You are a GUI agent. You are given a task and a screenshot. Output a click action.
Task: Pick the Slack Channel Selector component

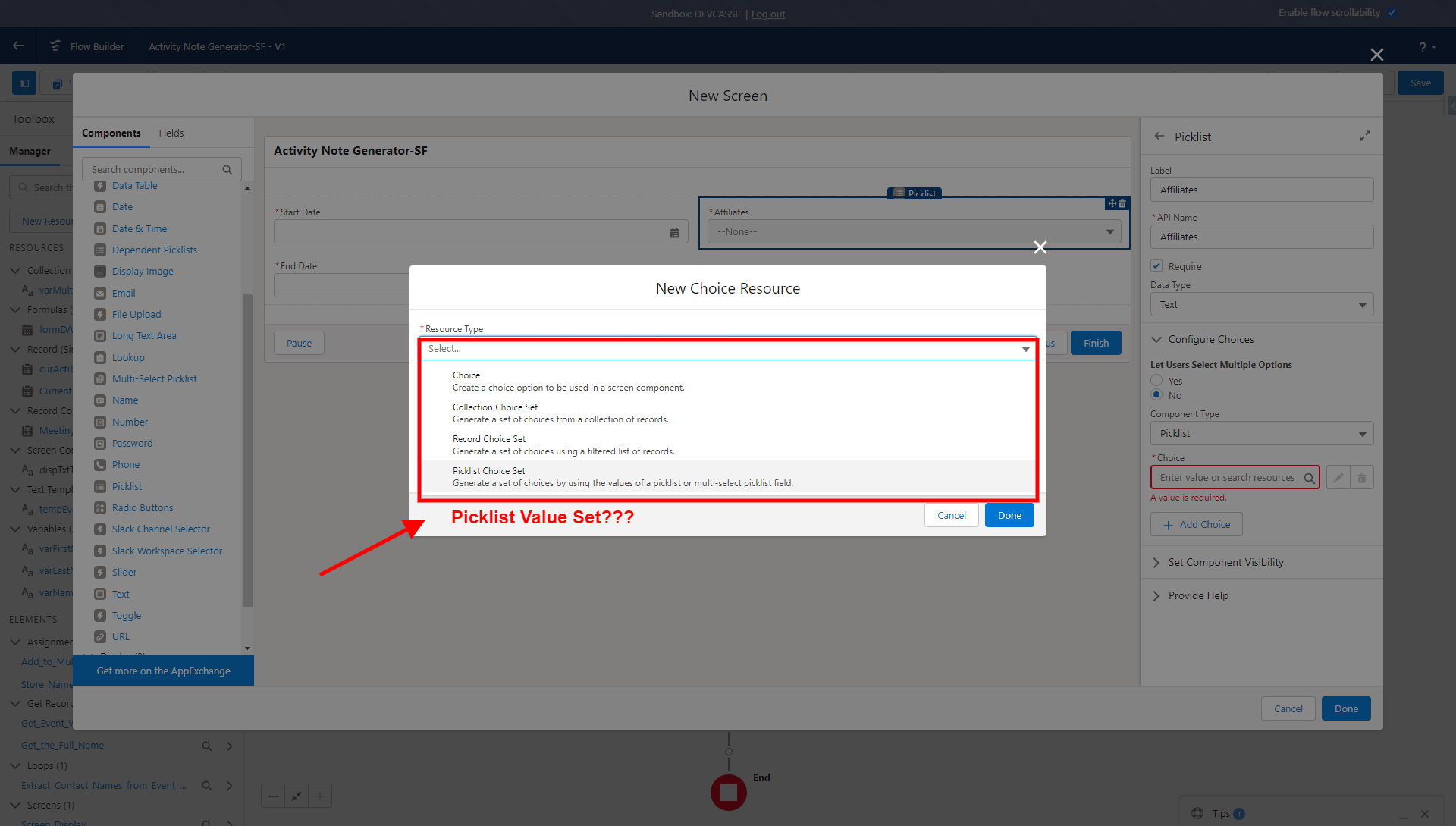point(161,529)
